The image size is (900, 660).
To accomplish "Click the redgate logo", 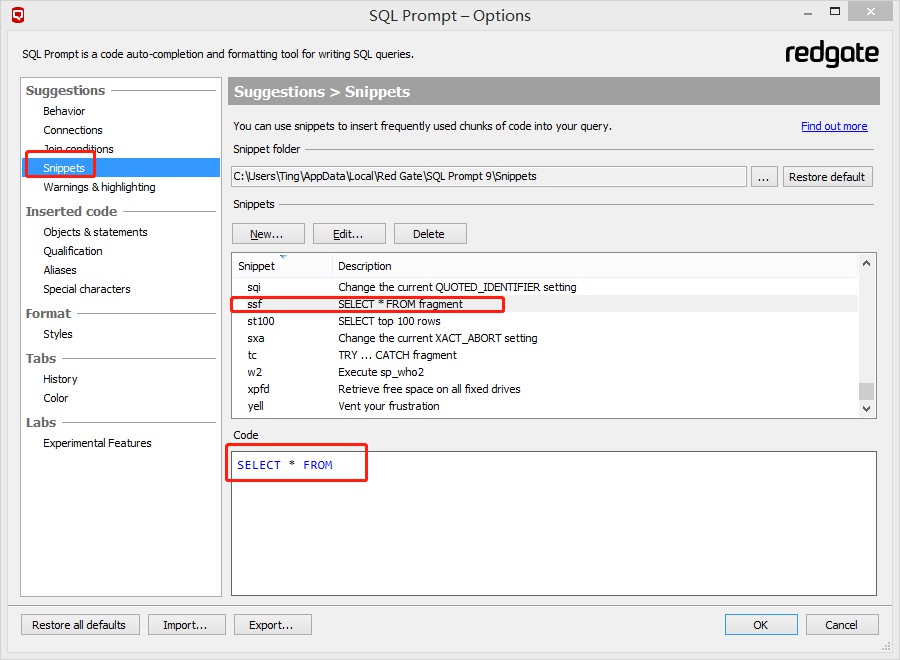I will [831, 54].
